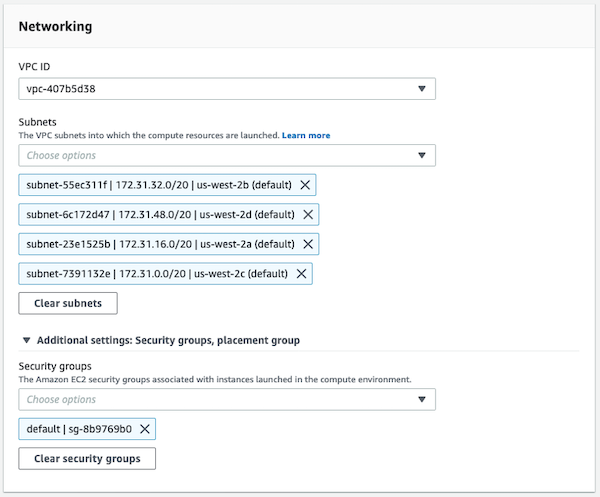Click the subnet-23e1525b us-west-2a tag
Image resolution: width=600 pixels, height=497 pixels.
pyautogui.click(x=160, y=244)
